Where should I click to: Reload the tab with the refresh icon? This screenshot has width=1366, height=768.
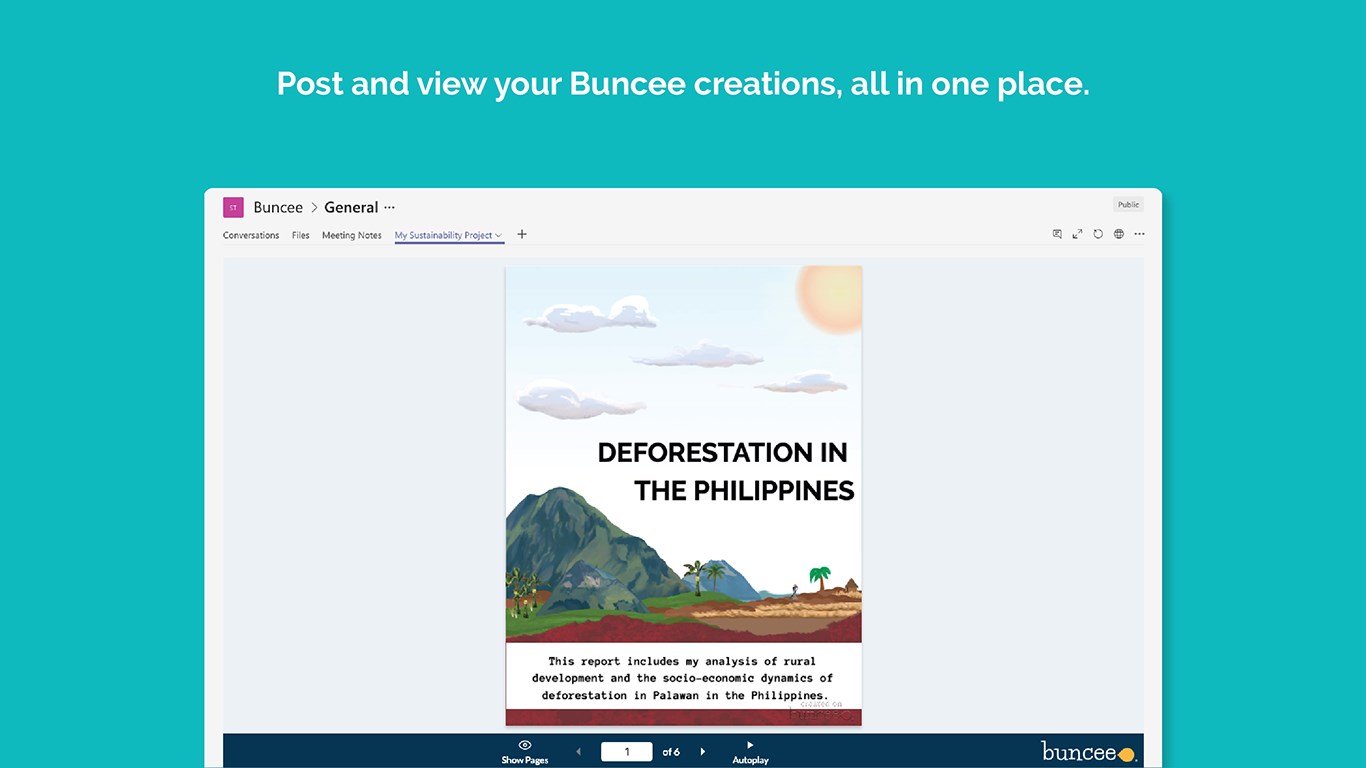(1098, 234)
